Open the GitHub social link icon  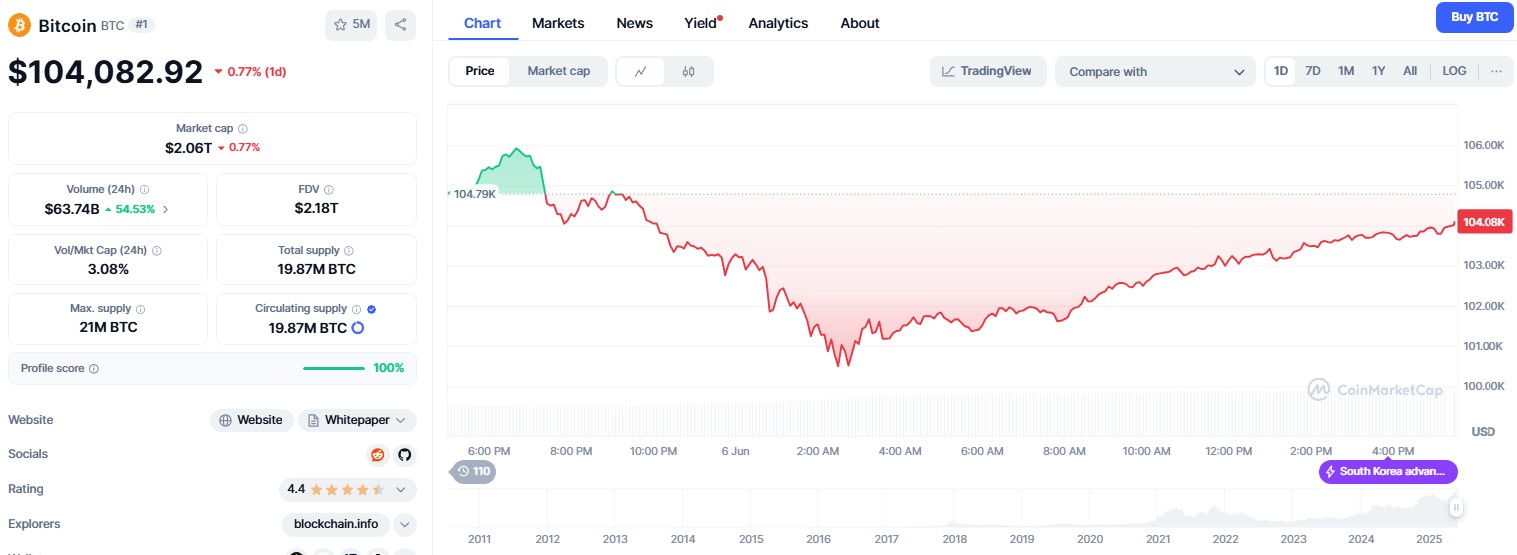point(404,455)
